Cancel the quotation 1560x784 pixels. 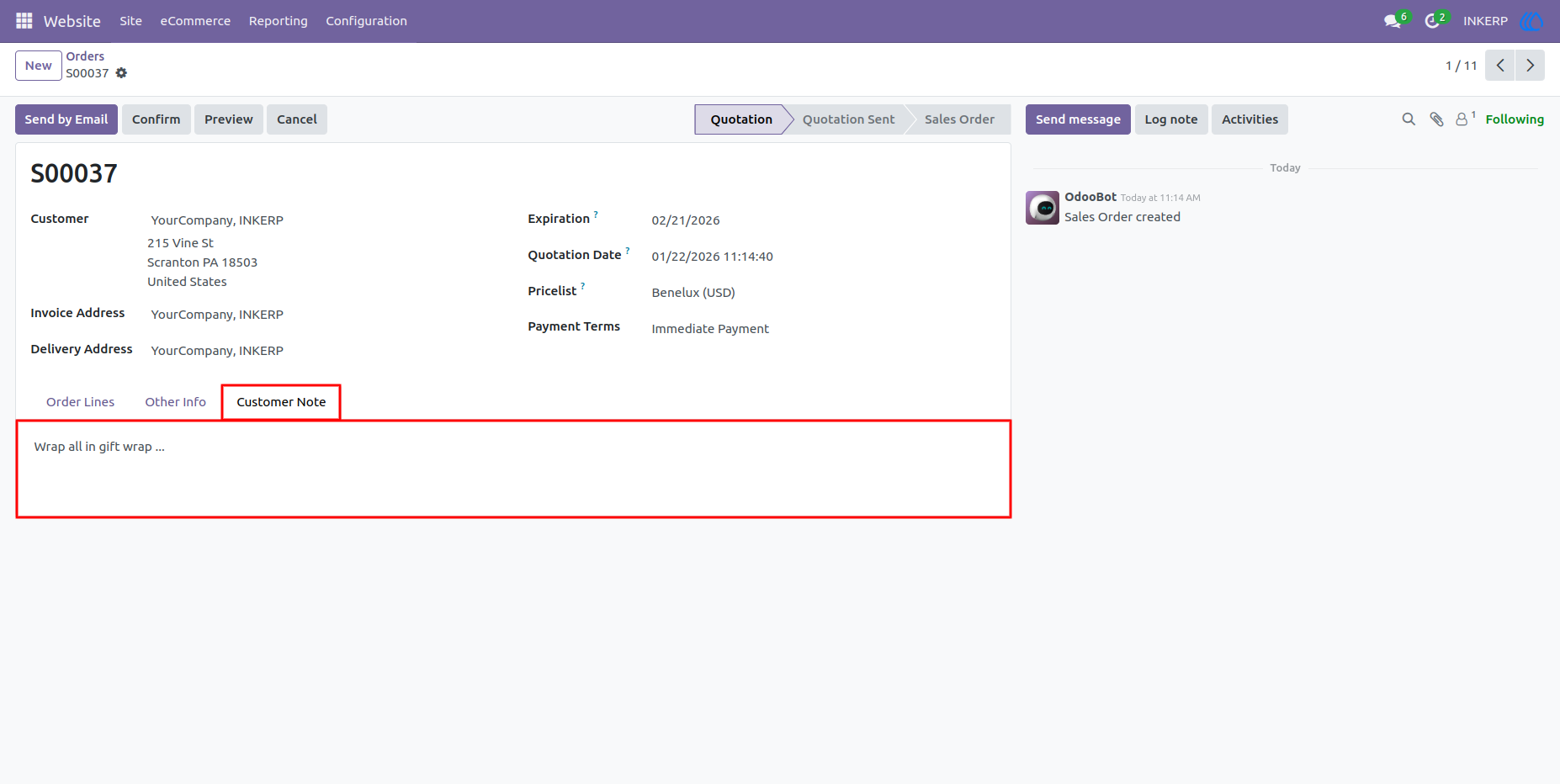297,119
